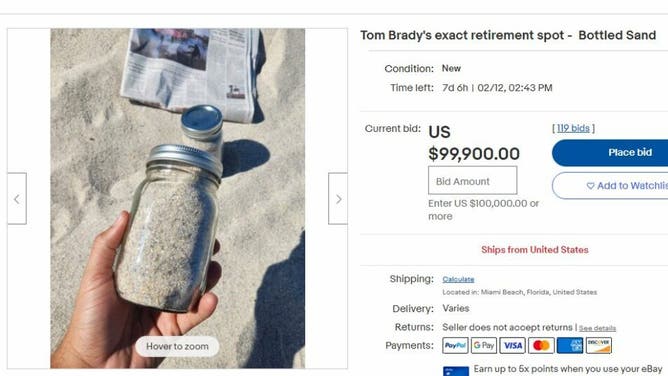
Task: Show next listing photo with right arrow
Action: pos(338,198)
